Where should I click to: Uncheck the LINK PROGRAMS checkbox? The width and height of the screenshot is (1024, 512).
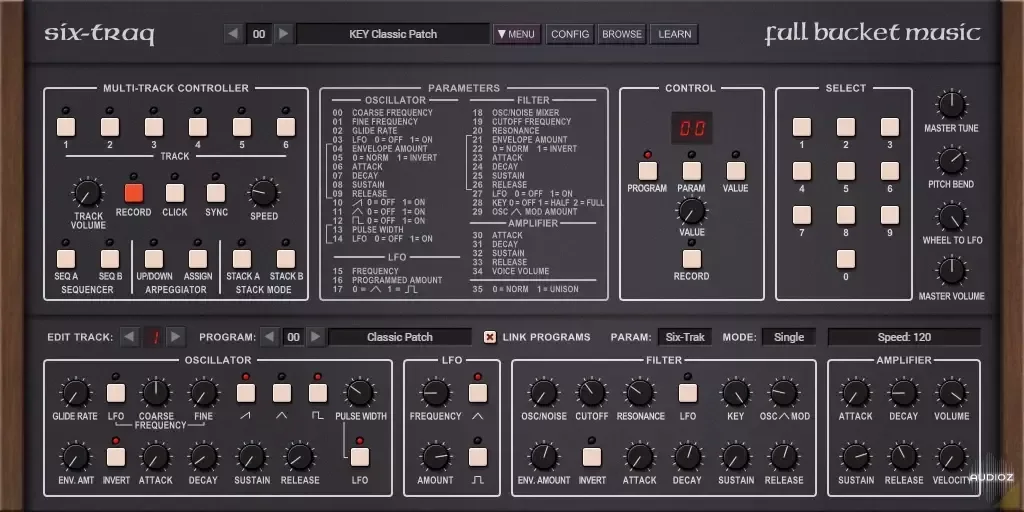490,337
